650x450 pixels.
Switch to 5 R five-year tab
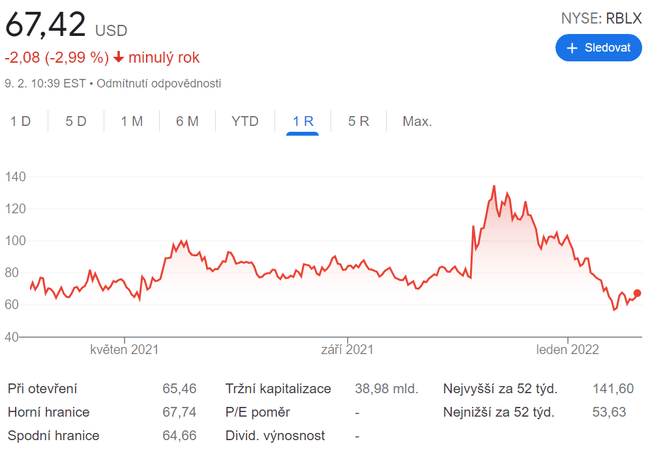(359, 122)
